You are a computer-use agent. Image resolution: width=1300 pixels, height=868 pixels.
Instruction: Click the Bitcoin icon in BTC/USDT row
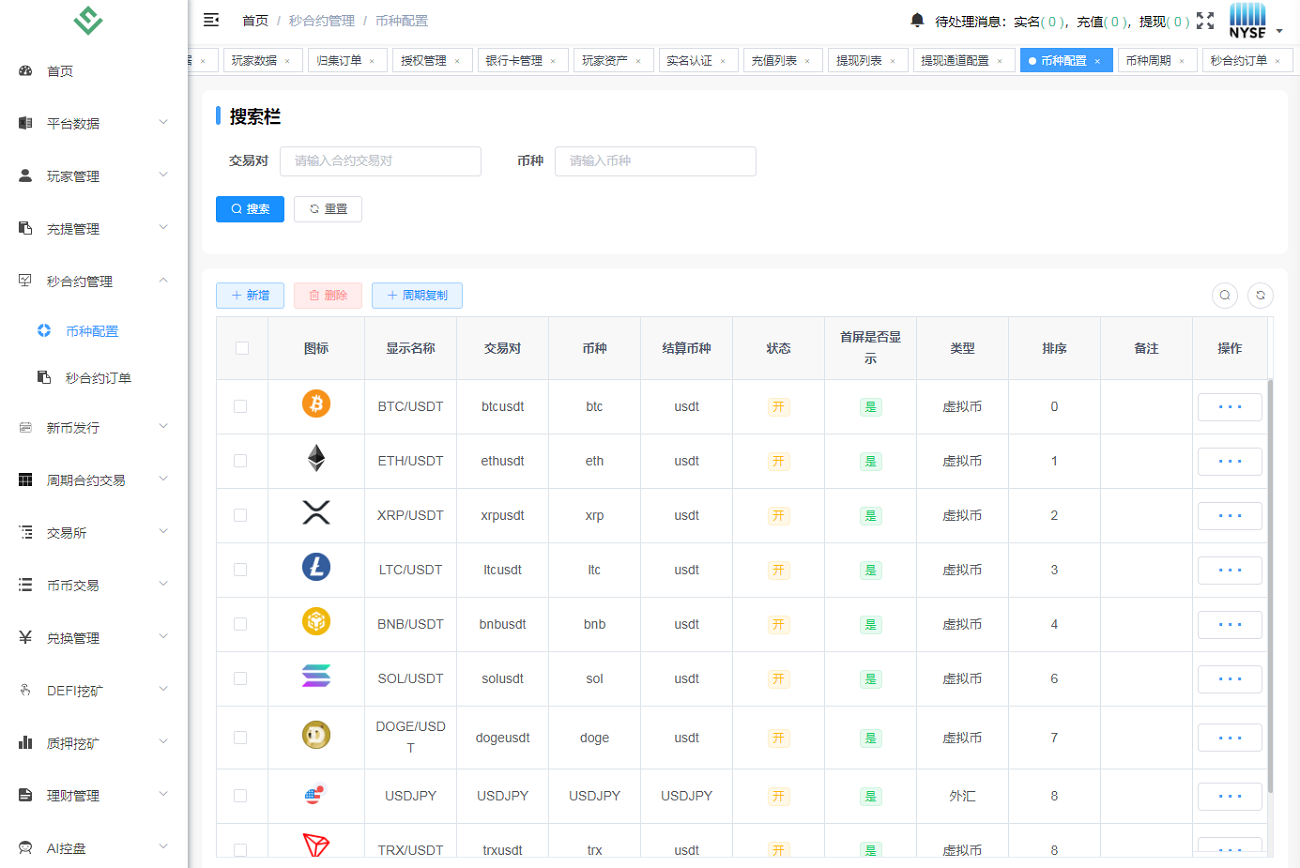[x=316, y=404]
